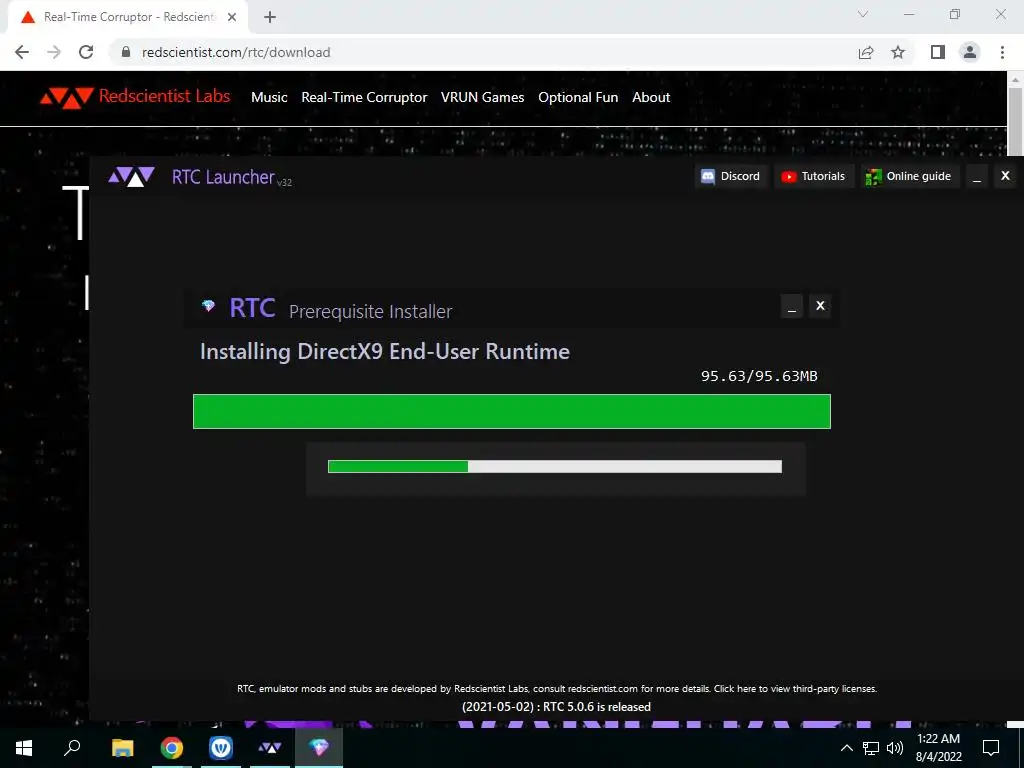Viewport: 1024px width, 768px height.
Task: Minimize the RTC Prerequisite Installer window
Action: (x=792, y=306)
